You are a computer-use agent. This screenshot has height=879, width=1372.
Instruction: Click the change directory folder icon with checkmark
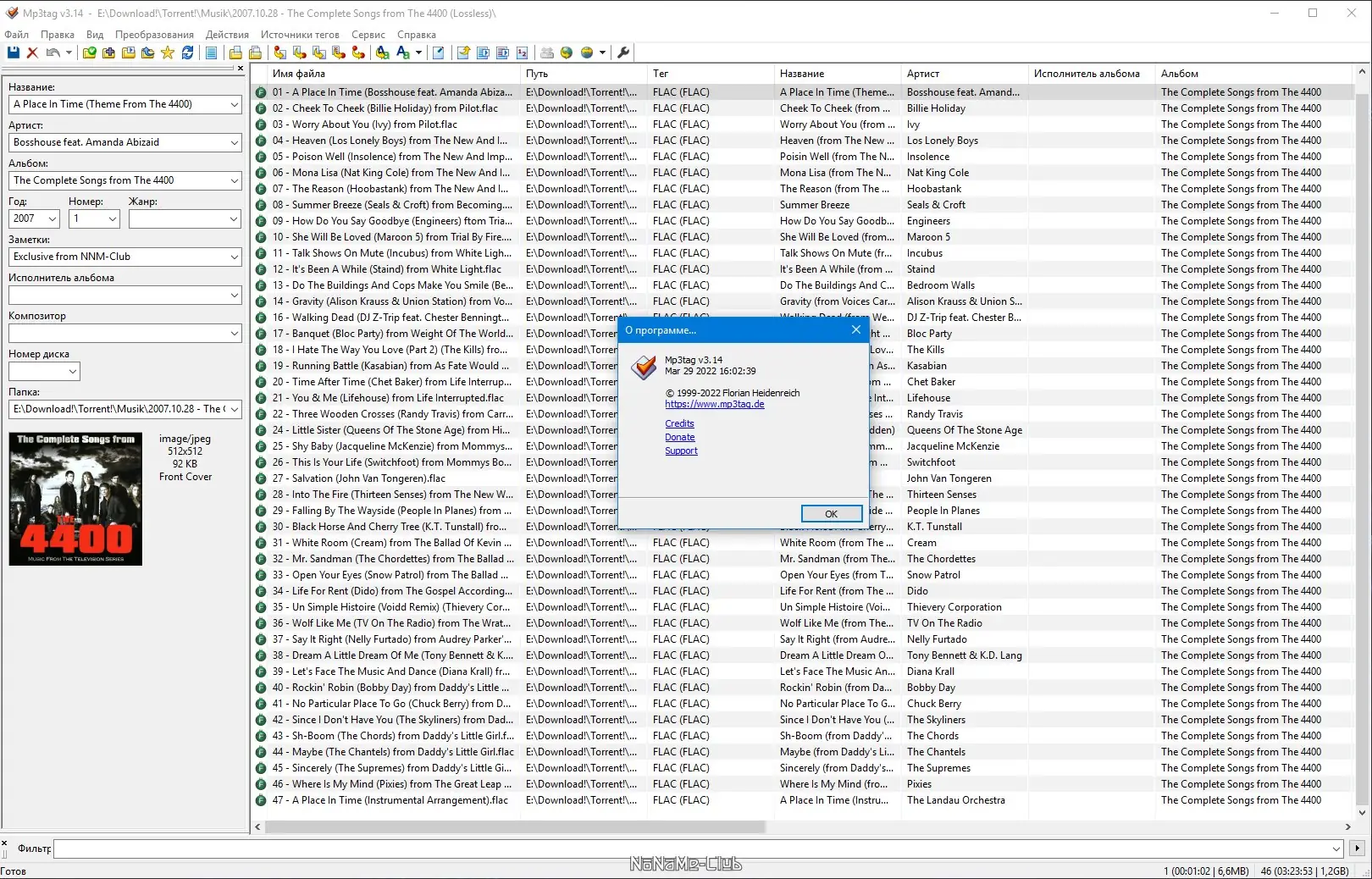[x=89, y=53]
